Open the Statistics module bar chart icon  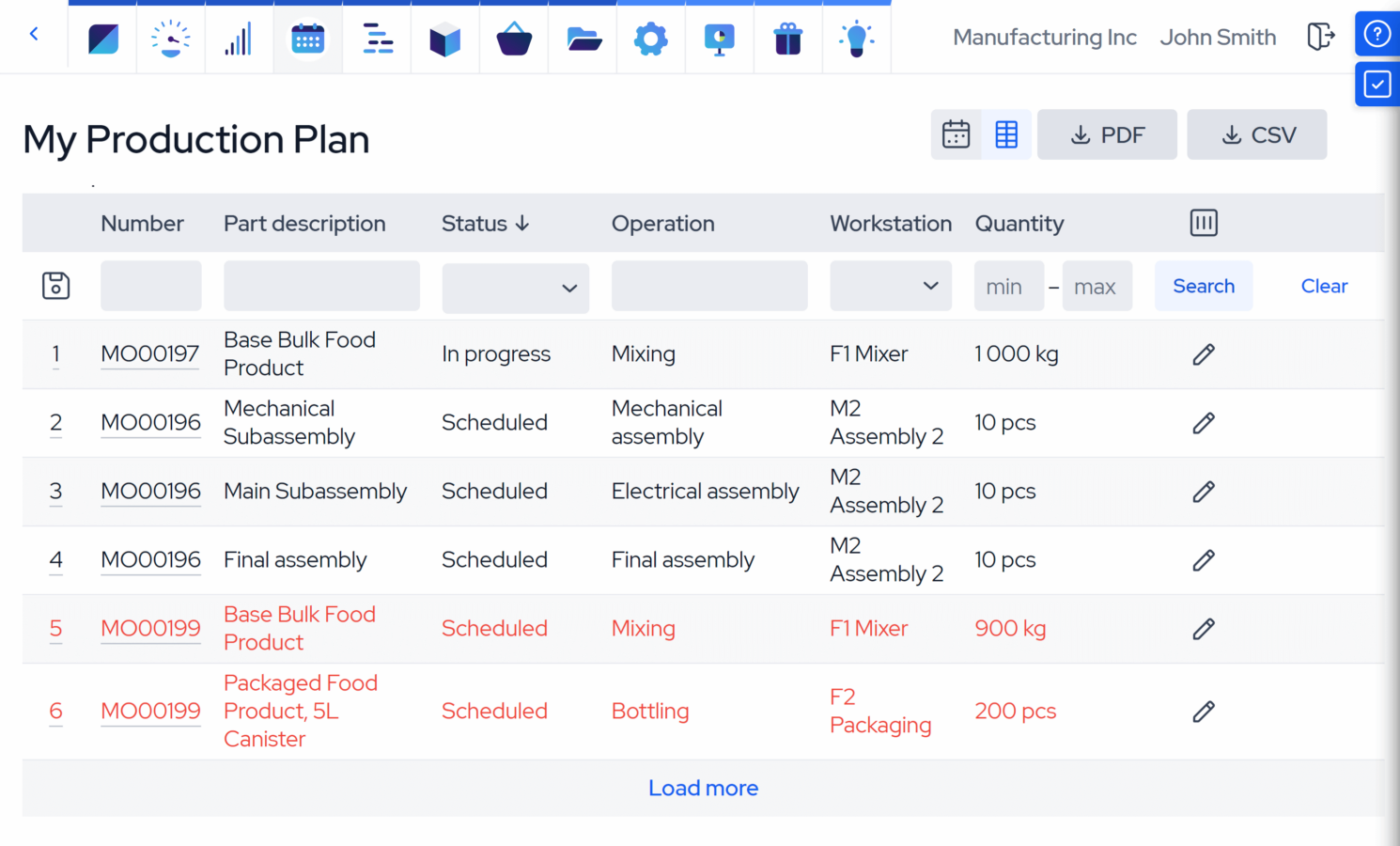pyautogui.click(x=239, y=38)
